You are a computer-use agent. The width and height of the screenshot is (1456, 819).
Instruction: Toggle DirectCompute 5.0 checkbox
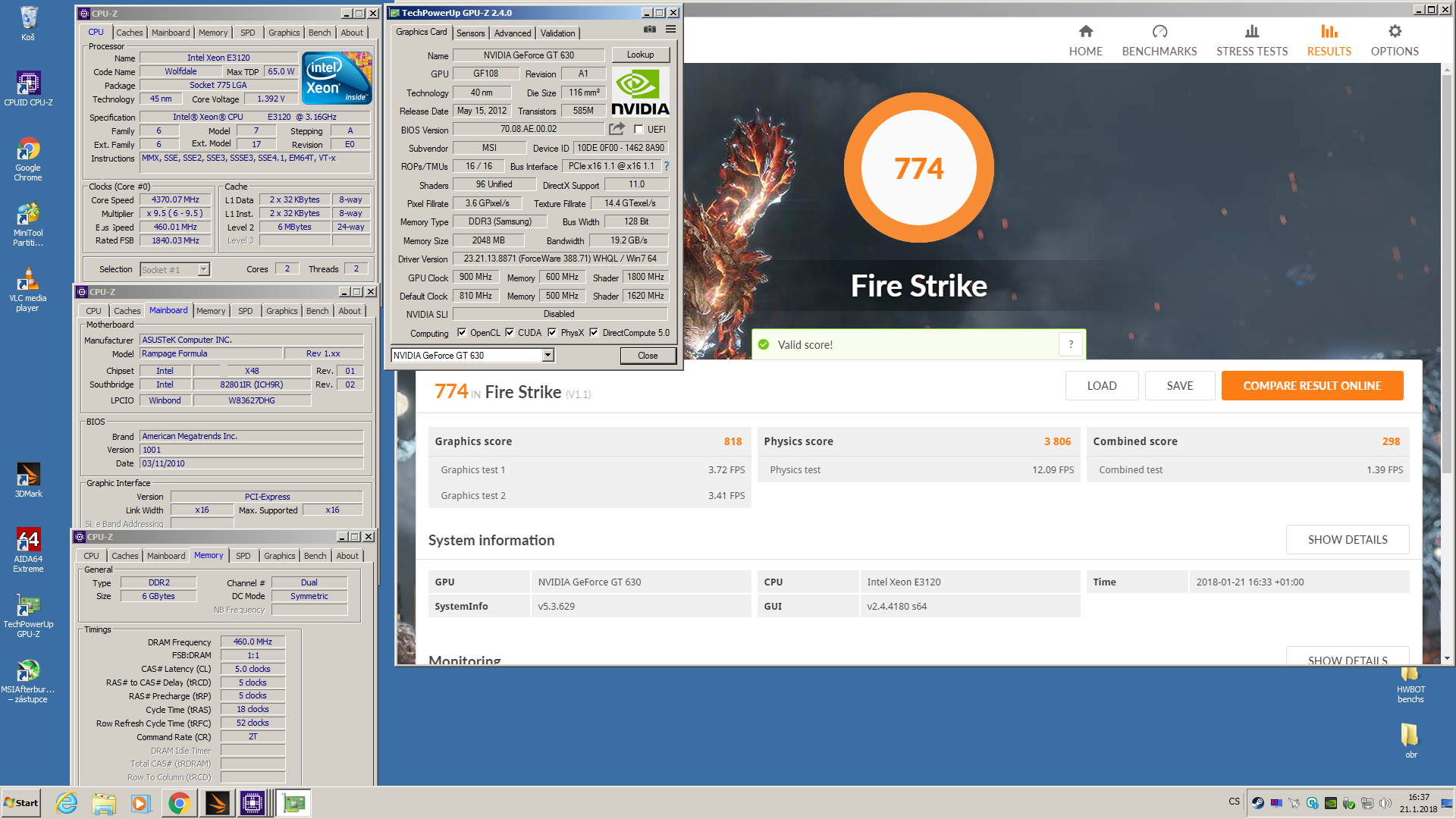click(594, 333)
